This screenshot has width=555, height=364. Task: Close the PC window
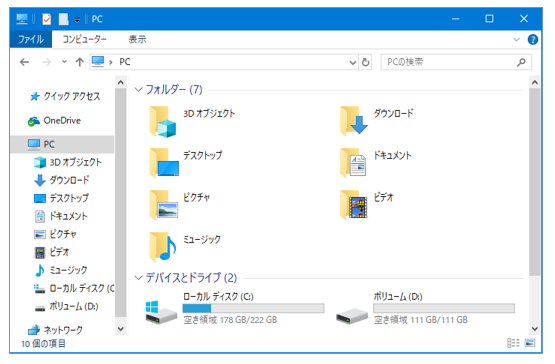(524, 19)
